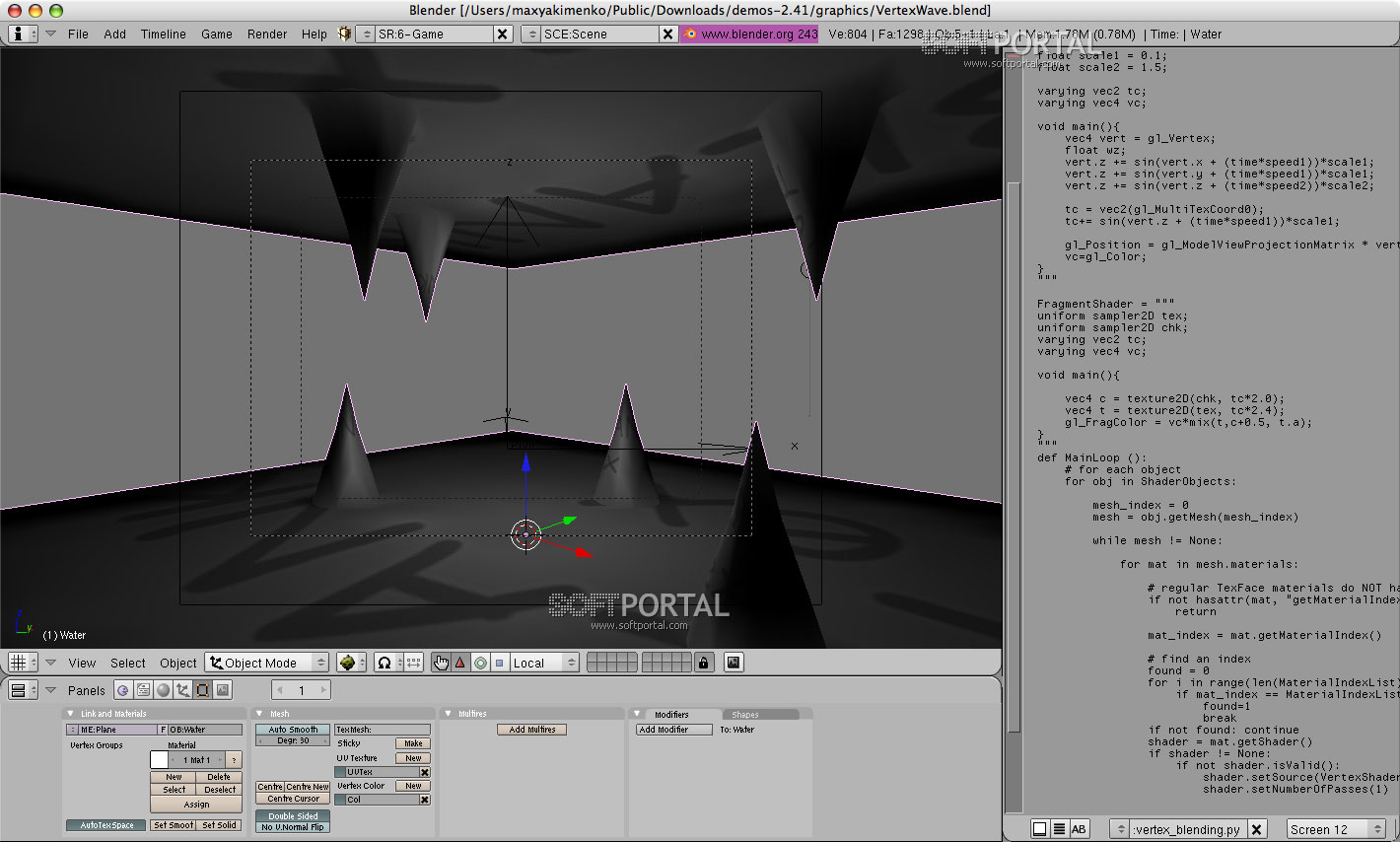
Task: Open the Game menu
Action: click(x=217, y=34)
